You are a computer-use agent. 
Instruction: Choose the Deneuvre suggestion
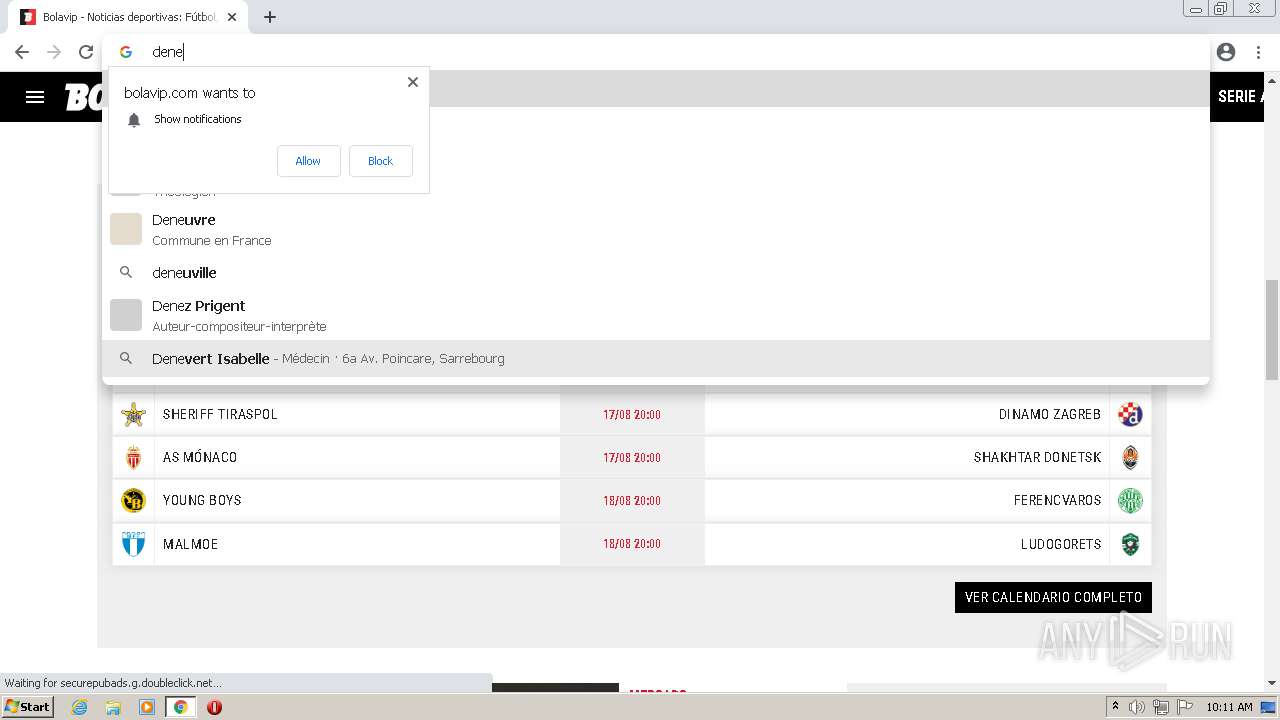point(656,229)
